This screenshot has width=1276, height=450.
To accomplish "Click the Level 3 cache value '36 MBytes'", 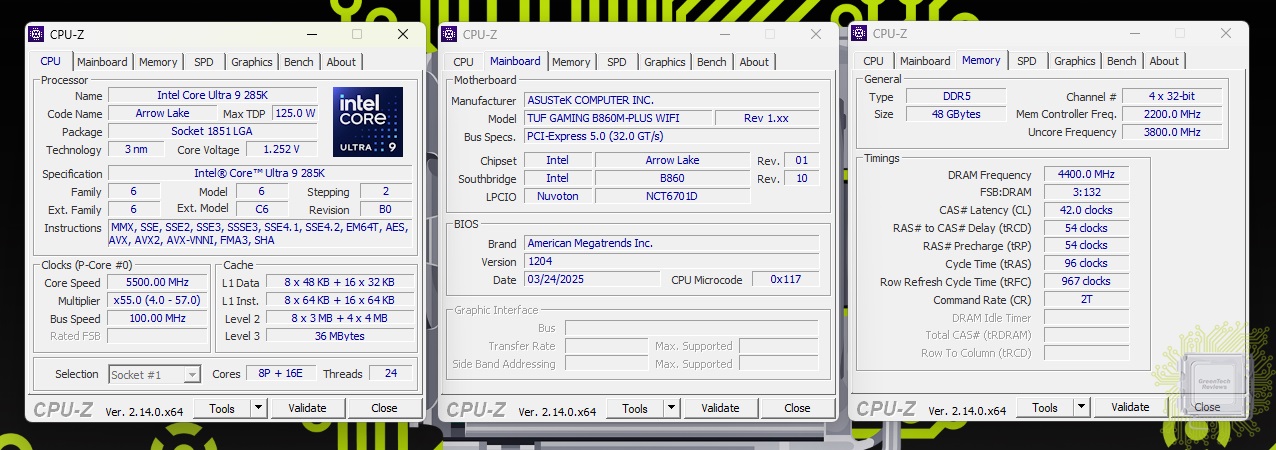I will click(x=339, y=336).
